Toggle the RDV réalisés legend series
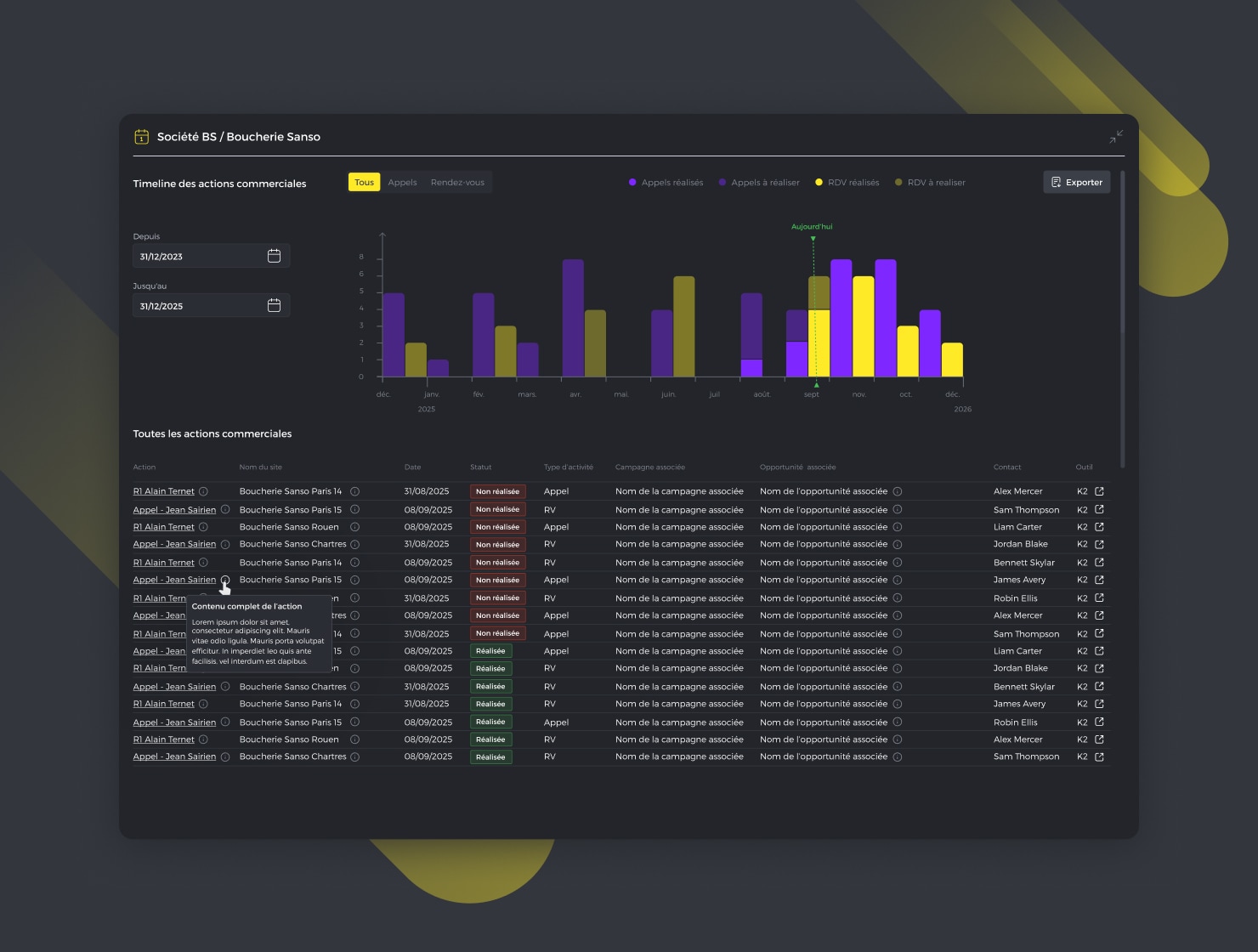 [x=847, y=182]
